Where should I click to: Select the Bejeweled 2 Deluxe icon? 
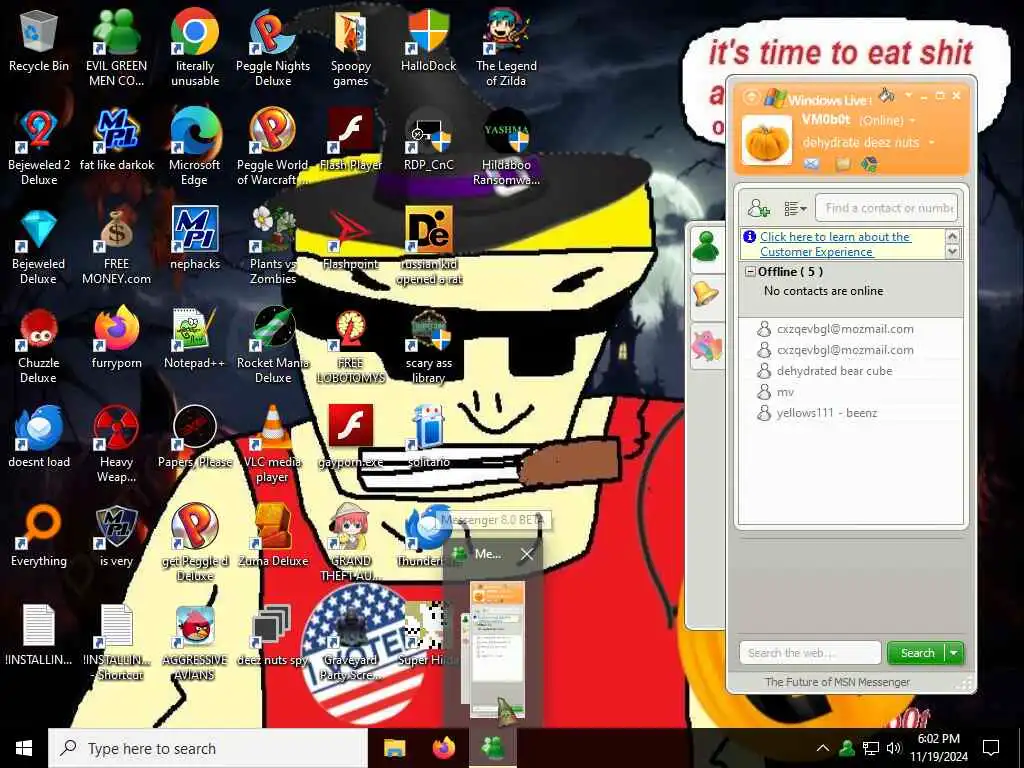coord(39,147)
